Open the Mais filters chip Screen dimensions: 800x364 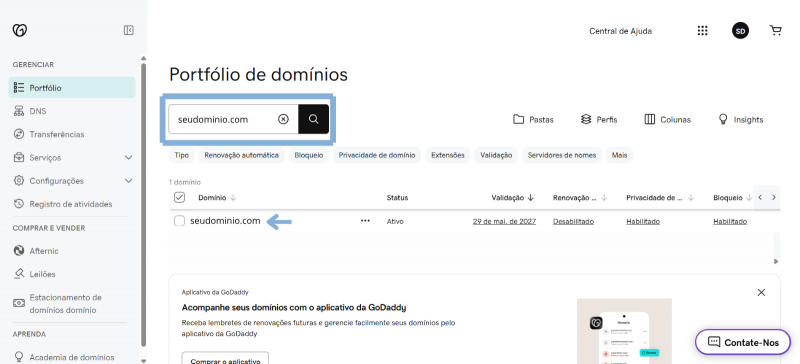click(619, 155)
